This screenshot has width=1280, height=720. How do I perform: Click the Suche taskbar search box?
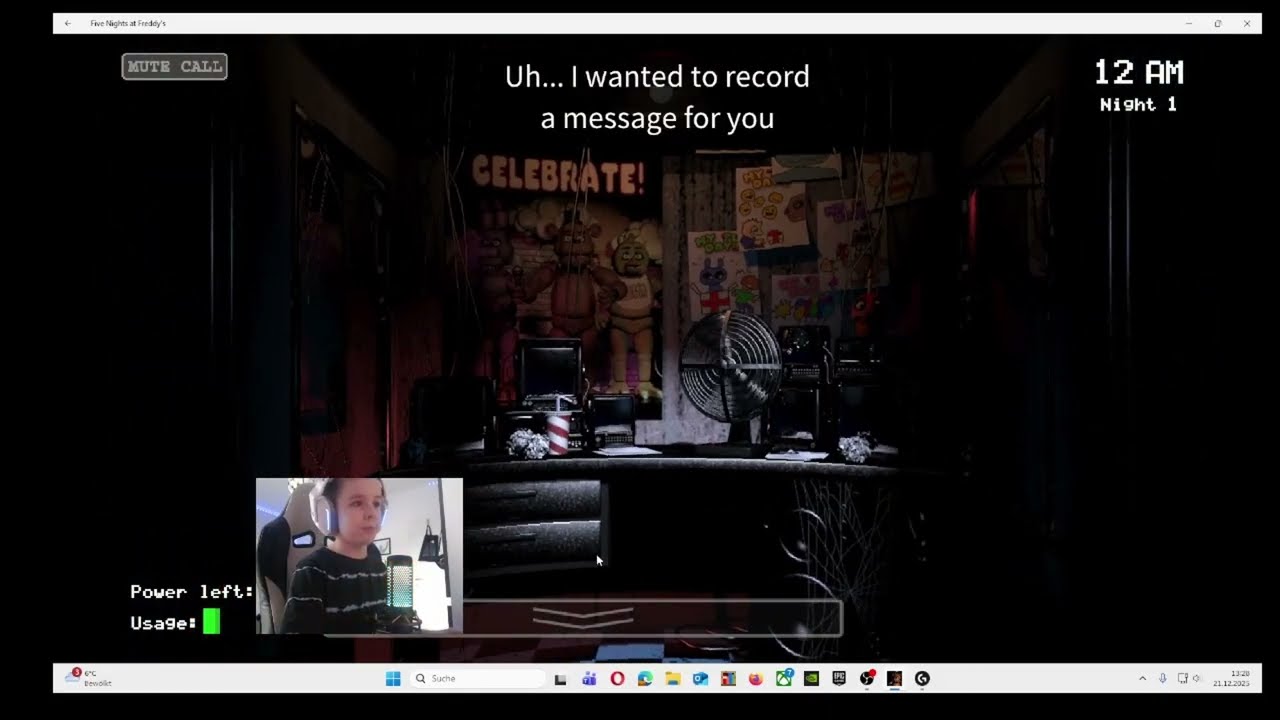click(477, 679)
